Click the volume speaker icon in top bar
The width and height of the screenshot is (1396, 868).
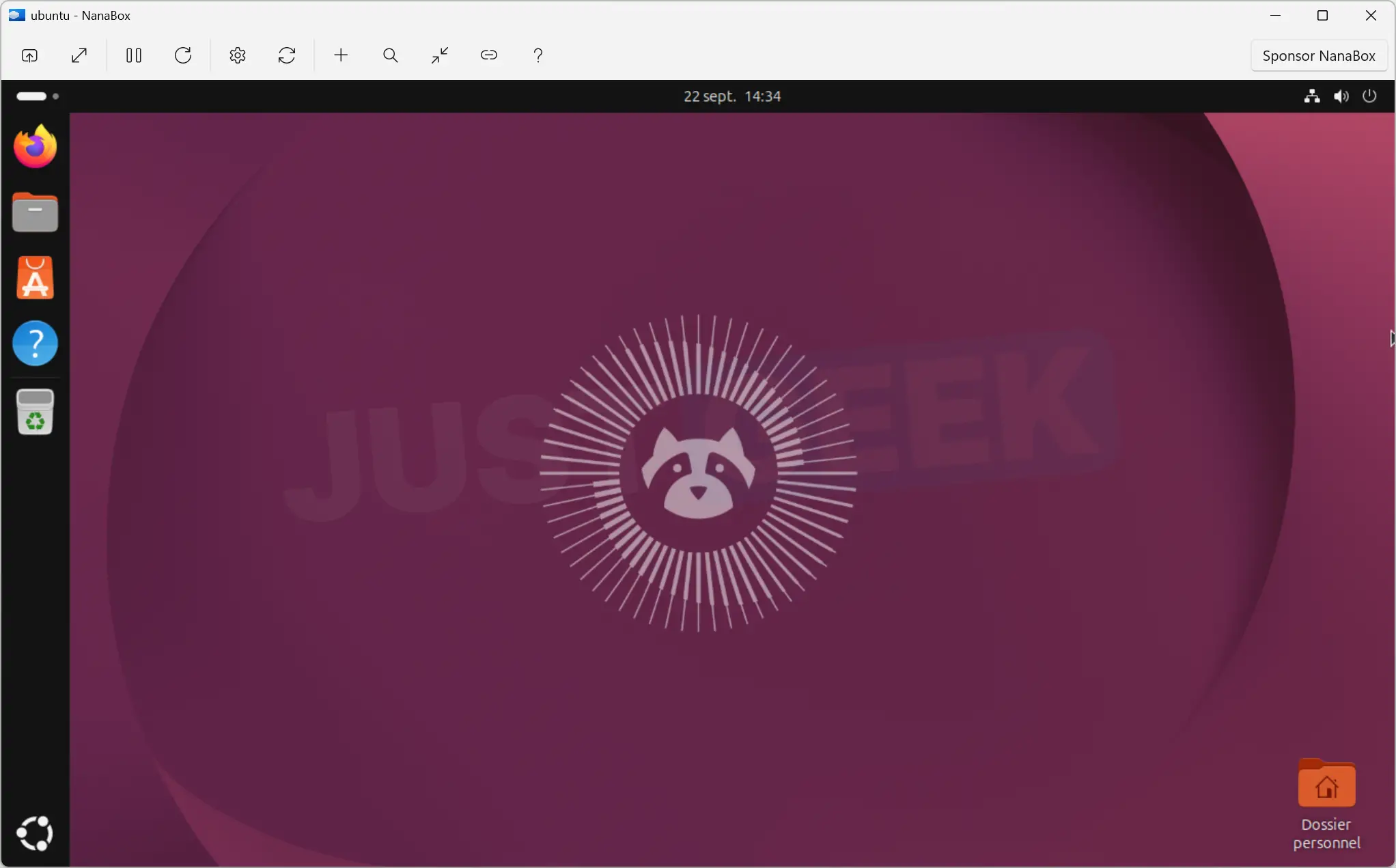point(1341,96)
